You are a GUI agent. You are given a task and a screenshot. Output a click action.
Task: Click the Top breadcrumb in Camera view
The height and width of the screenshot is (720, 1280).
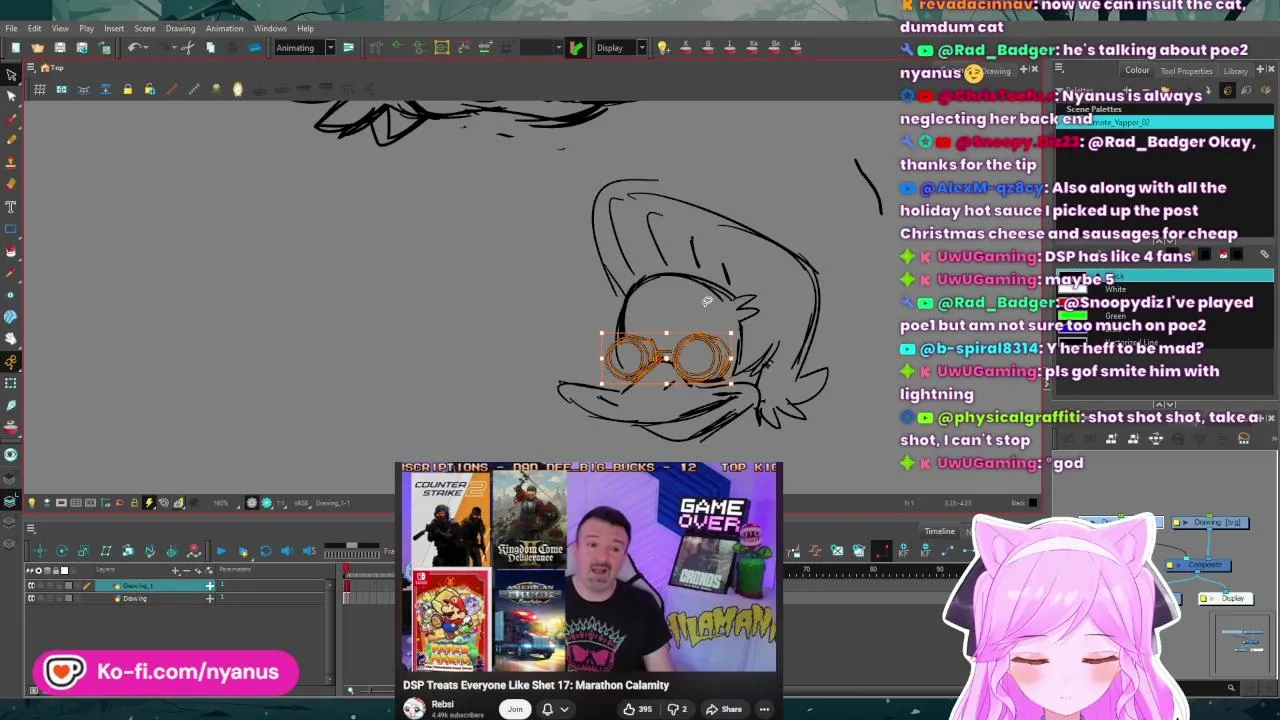pos(57,67)
